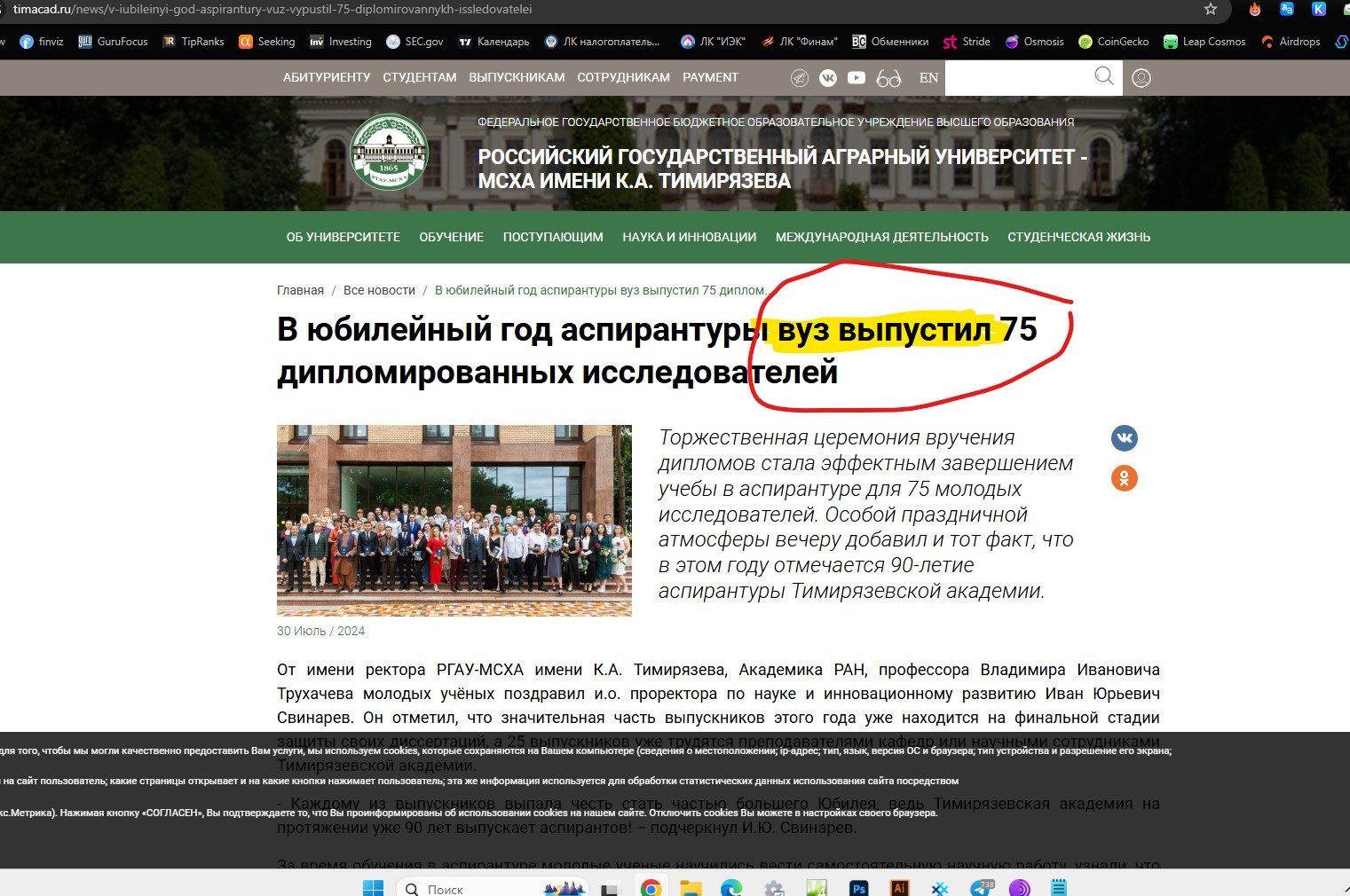Open the Windows Start menu
The height and width of the screenshot is (896, 1350).
click(373, 888)
